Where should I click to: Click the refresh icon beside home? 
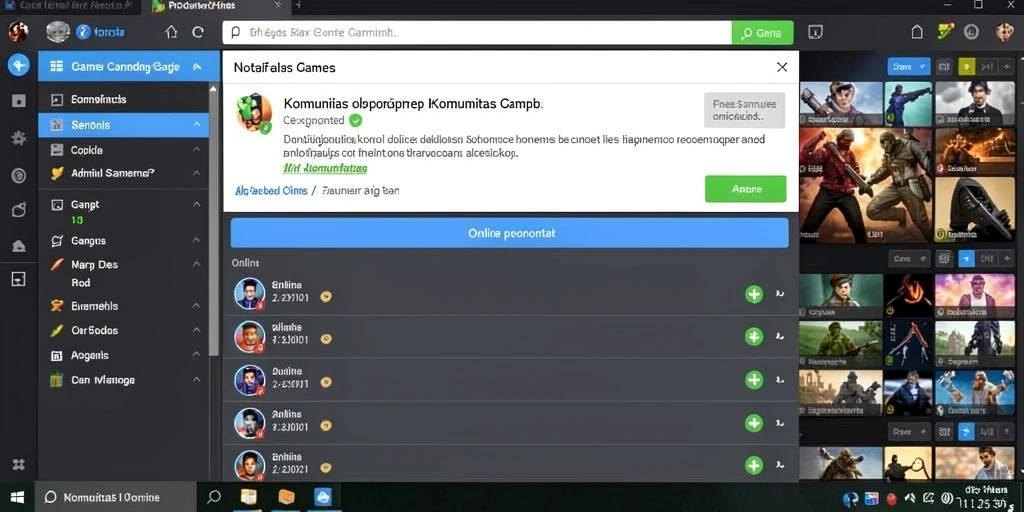(x=198, y=32)
